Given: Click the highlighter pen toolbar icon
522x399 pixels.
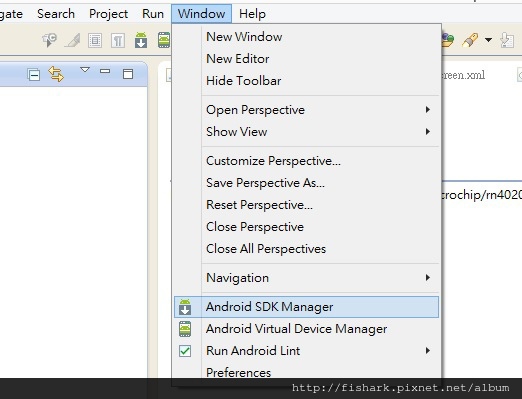Looking at the screenshot, I should pyautogui.click(x=470, y=40).
